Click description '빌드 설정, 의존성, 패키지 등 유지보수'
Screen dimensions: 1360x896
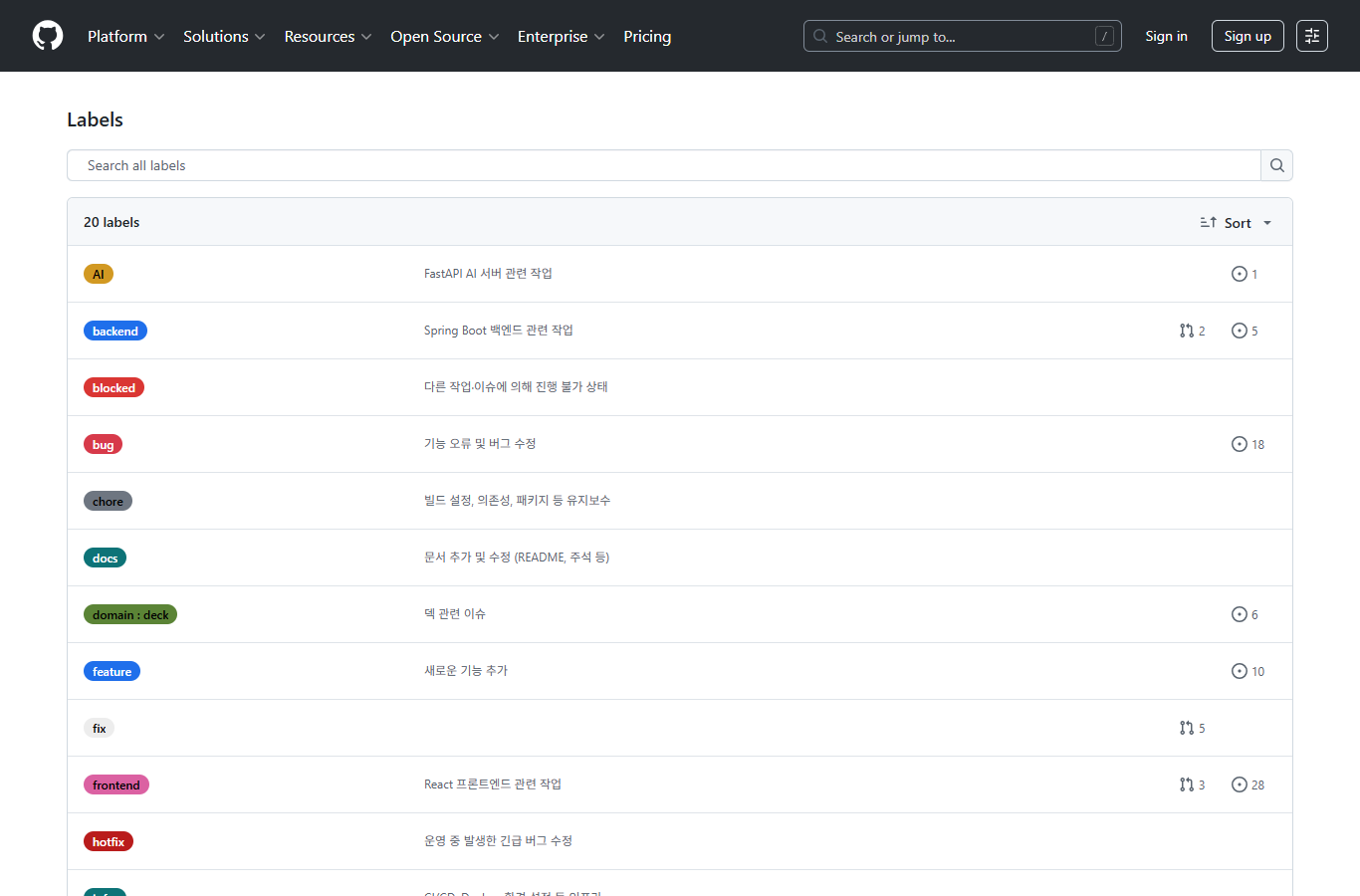tap(518, 500)
